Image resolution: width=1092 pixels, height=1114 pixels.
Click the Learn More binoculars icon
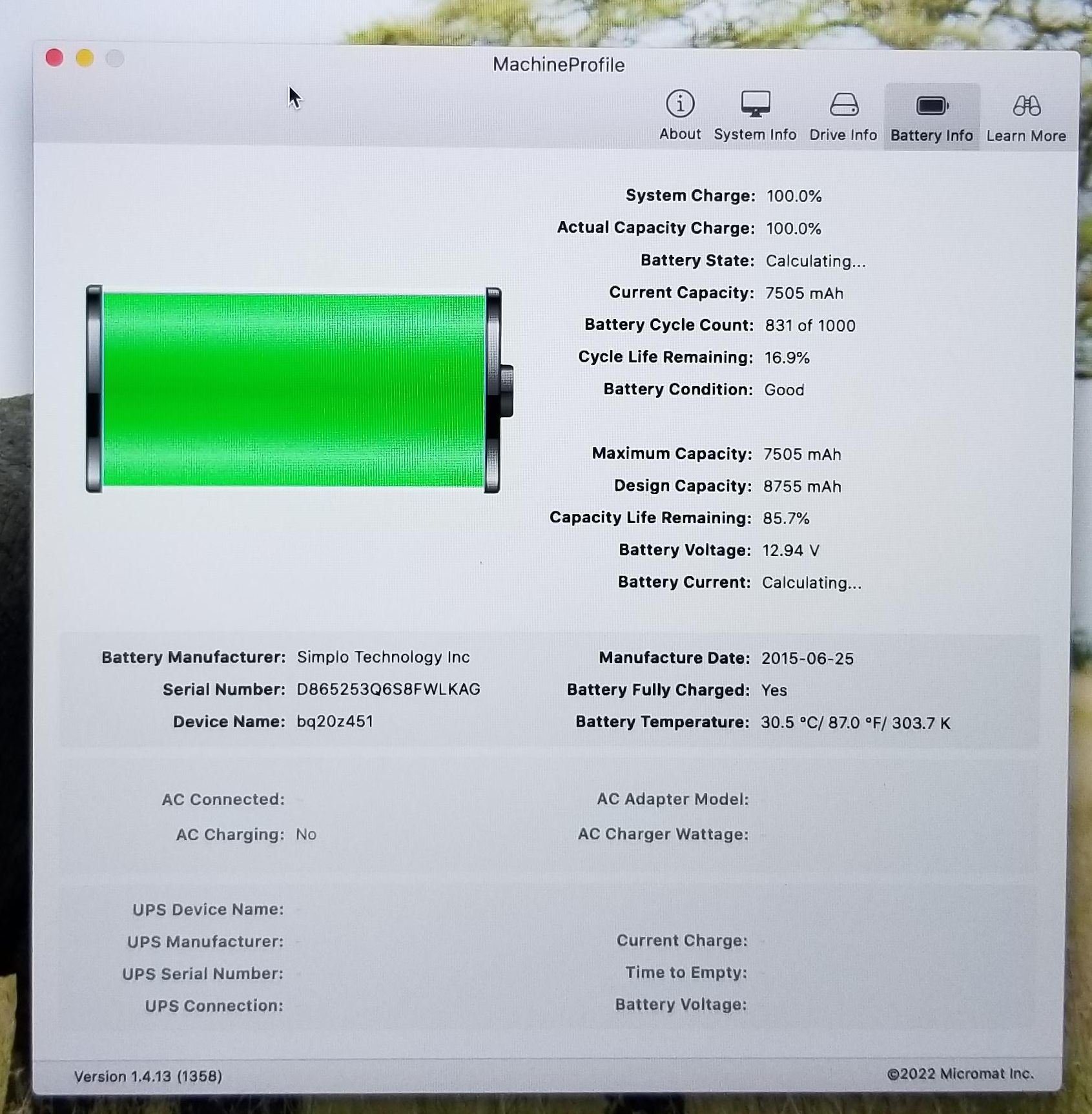[1026, 106]
